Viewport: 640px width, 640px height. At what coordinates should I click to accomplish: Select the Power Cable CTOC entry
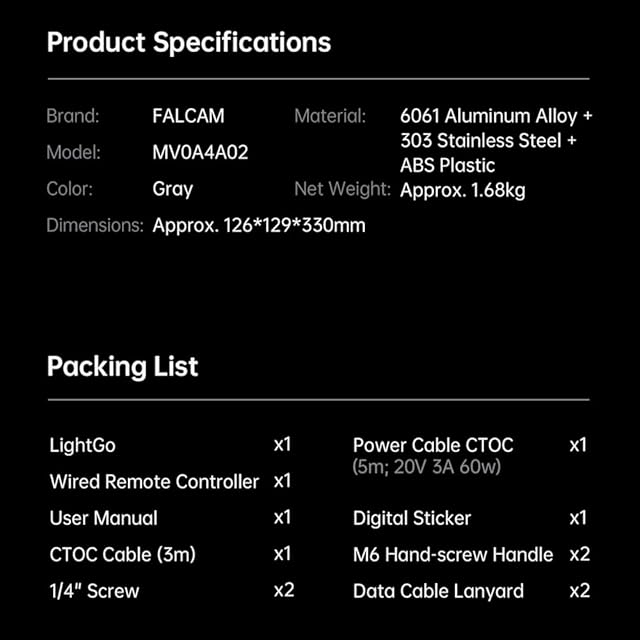[433, 445]
